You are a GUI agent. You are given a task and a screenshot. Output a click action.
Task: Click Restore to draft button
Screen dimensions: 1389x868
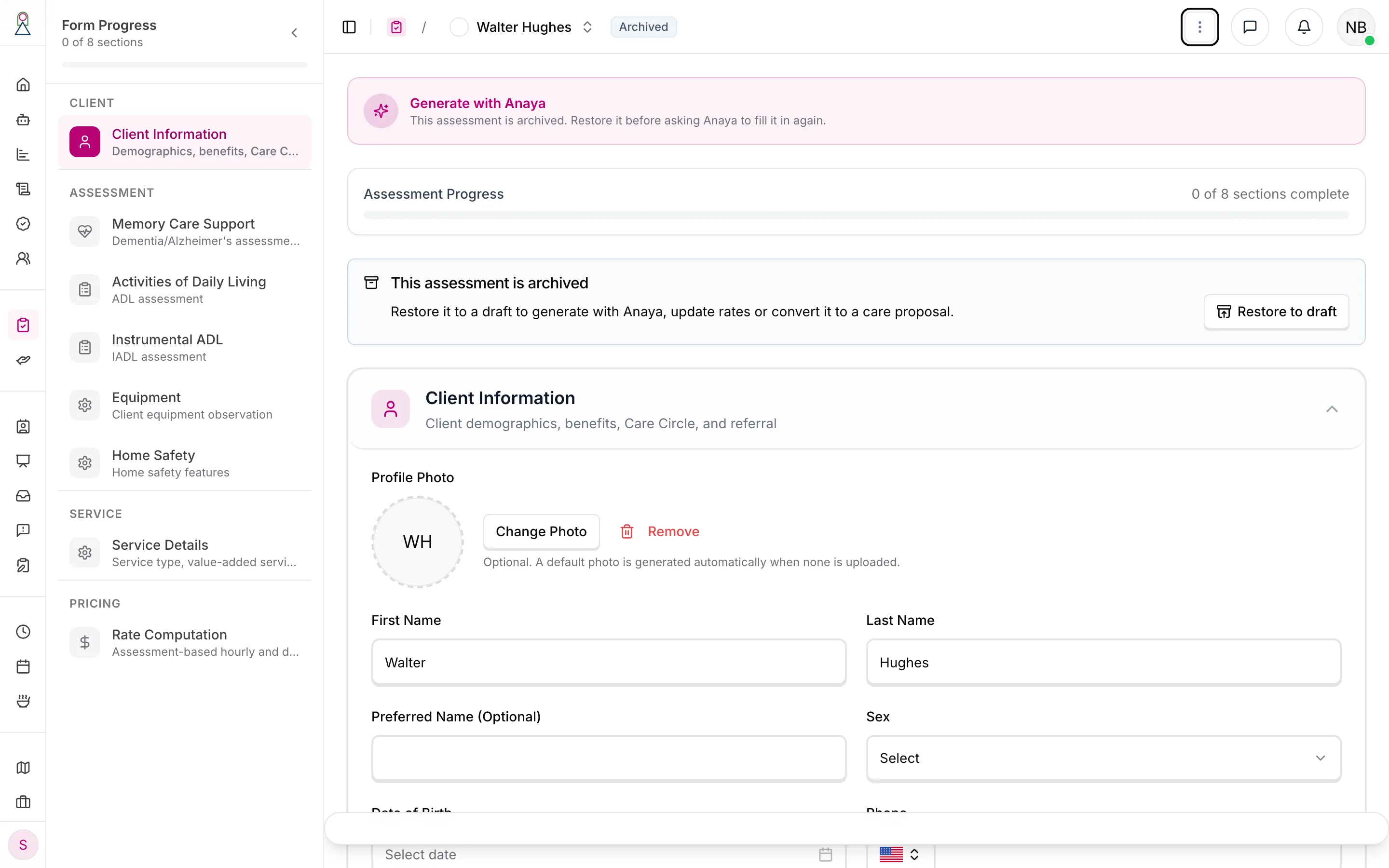1276,312
